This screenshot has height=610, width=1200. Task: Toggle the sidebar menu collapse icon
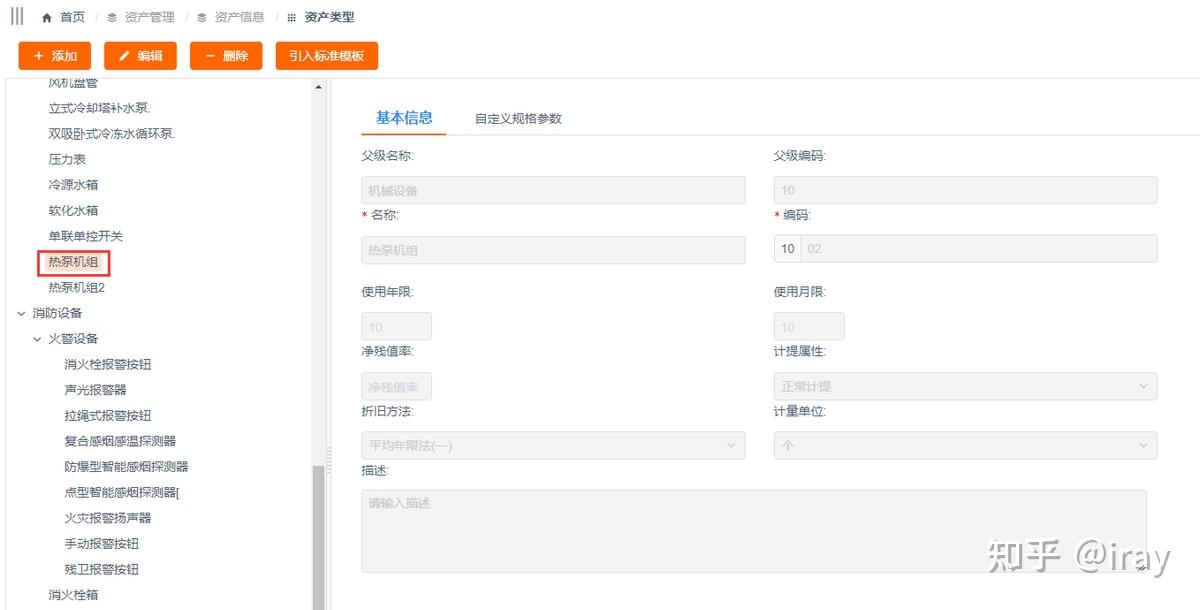(17, 17)
